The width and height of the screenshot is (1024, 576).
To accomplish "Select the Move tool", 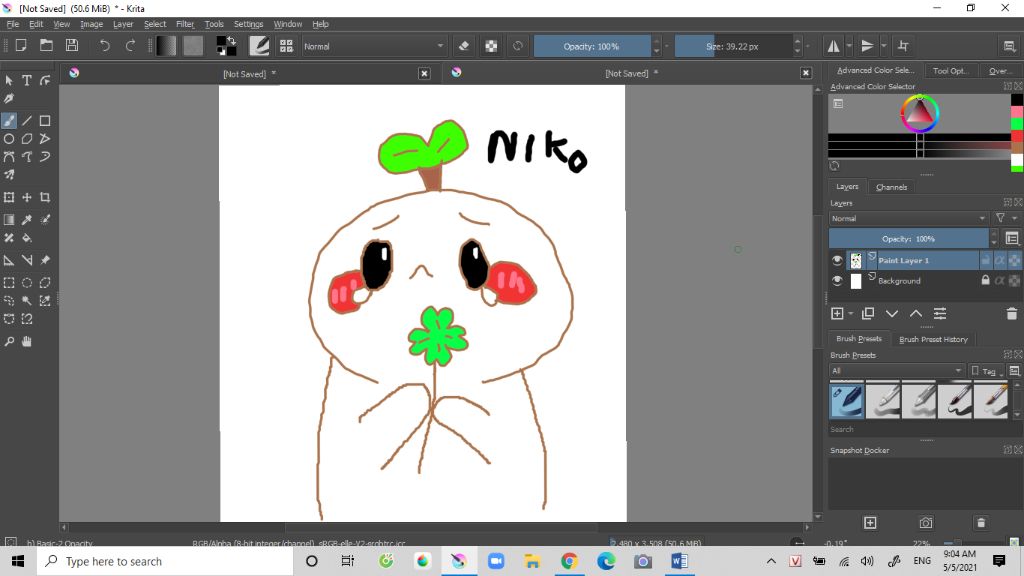I will point(27,197).
